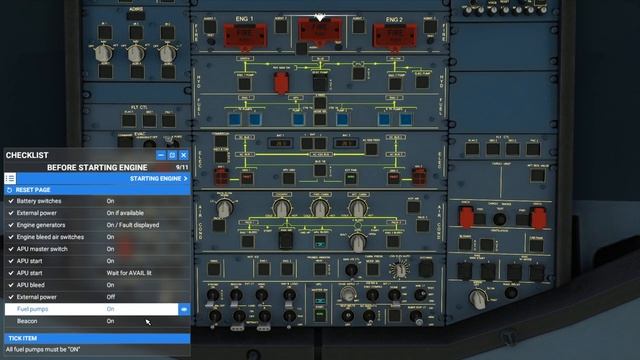Untick the APU bleed checkmark
The height and width of the screenshot is (360, 640).
tap(11, 285)
